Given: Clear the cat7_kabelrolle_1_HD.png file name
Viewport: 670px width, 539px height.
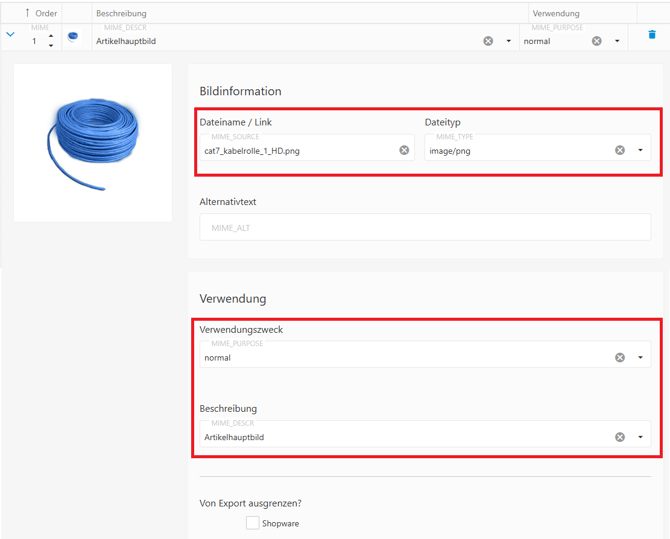Looking at the screenshot, I should tap(404, 150).
